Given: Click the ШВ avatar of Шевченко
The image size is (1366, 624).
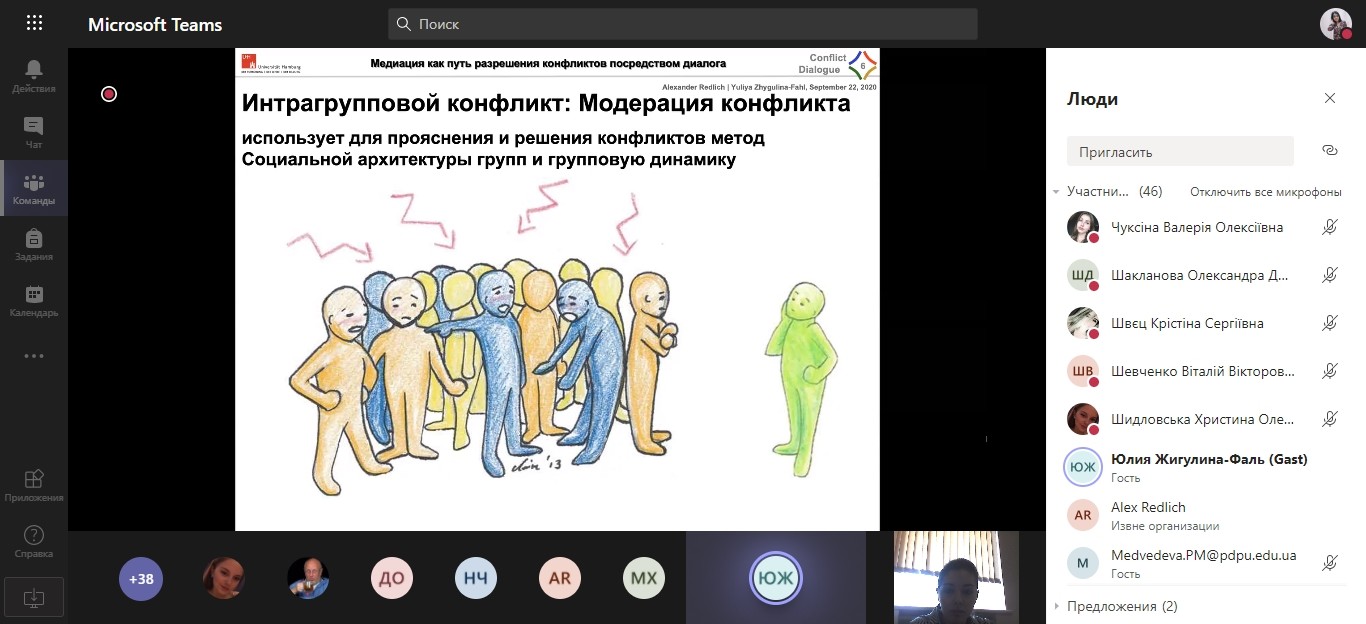Looking at the screenshot, I should [x=1082, y=371].
